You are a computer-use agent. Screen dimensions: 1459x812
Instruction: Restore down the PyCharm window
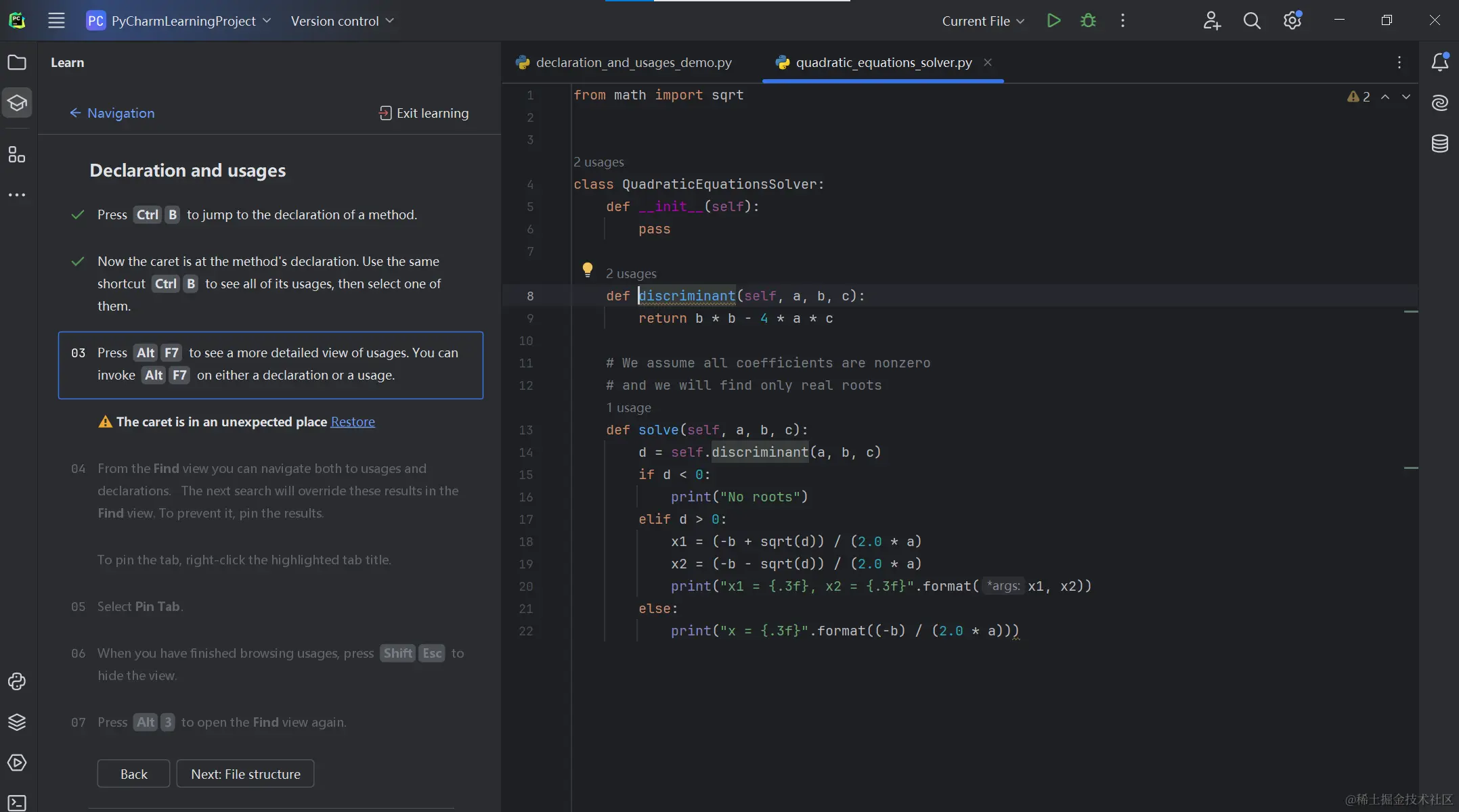click(1387, 20)
